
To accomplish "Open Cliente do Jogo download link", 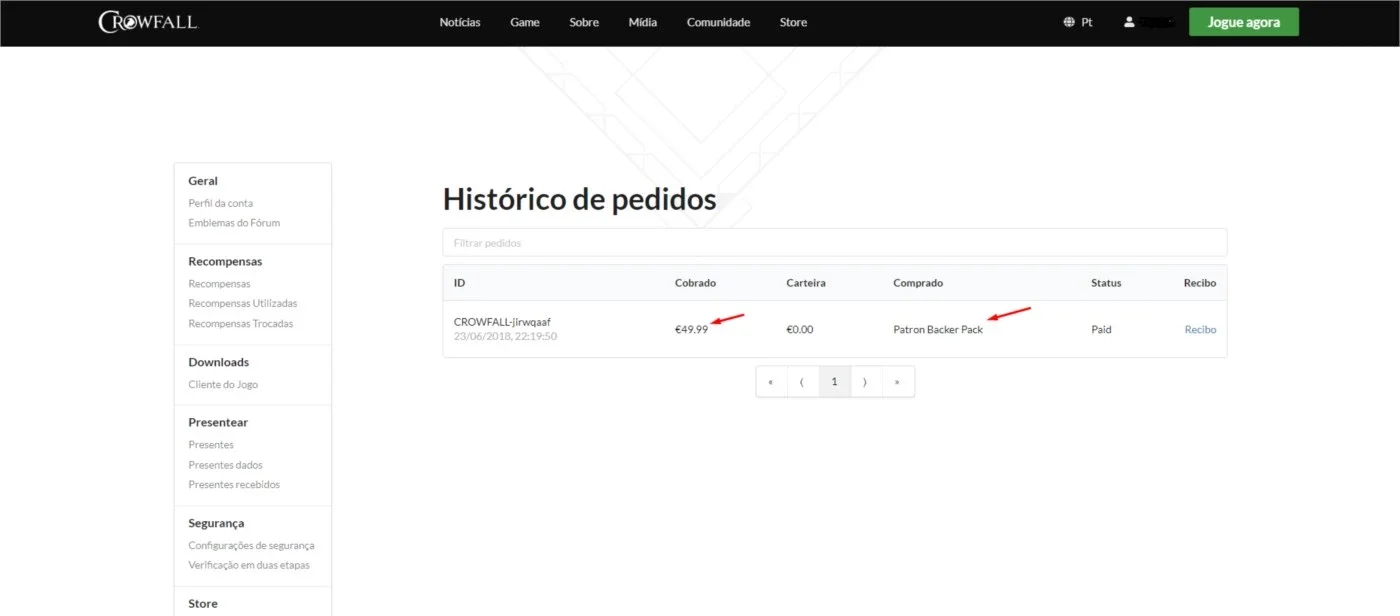I will (223, 385).
